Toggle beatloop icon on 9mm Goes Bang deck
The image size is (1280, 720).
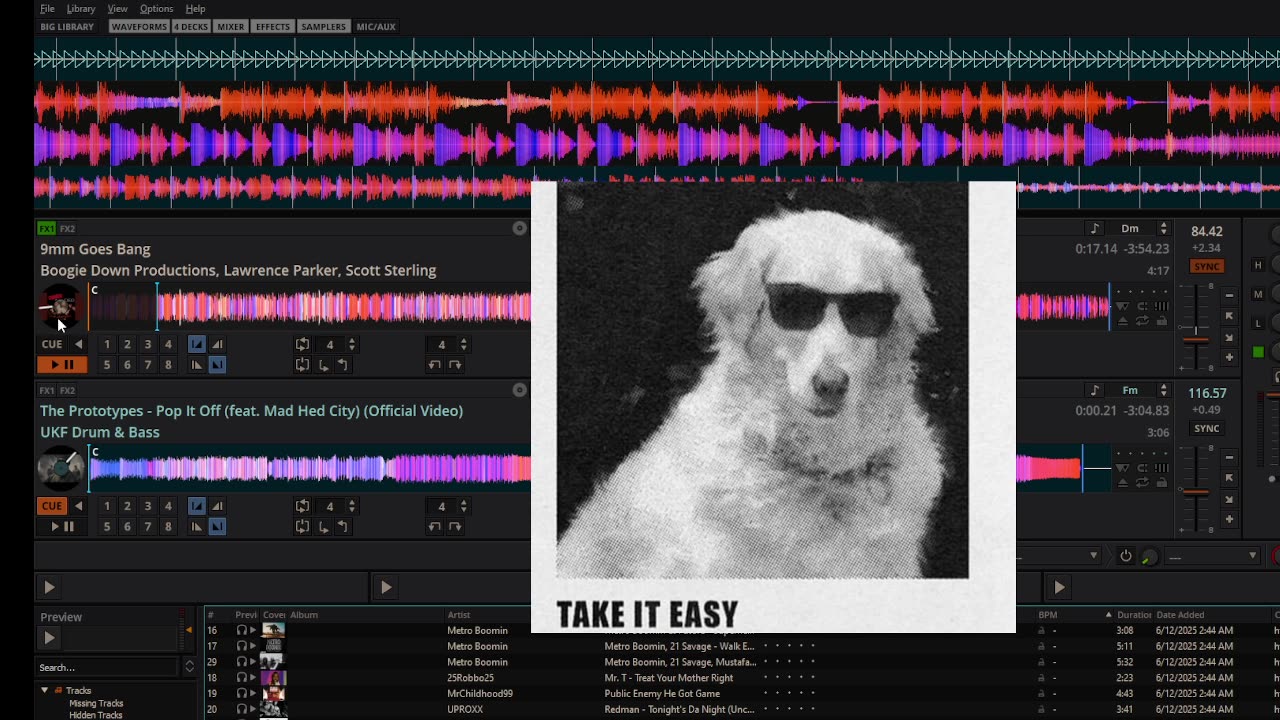point(302,344)
